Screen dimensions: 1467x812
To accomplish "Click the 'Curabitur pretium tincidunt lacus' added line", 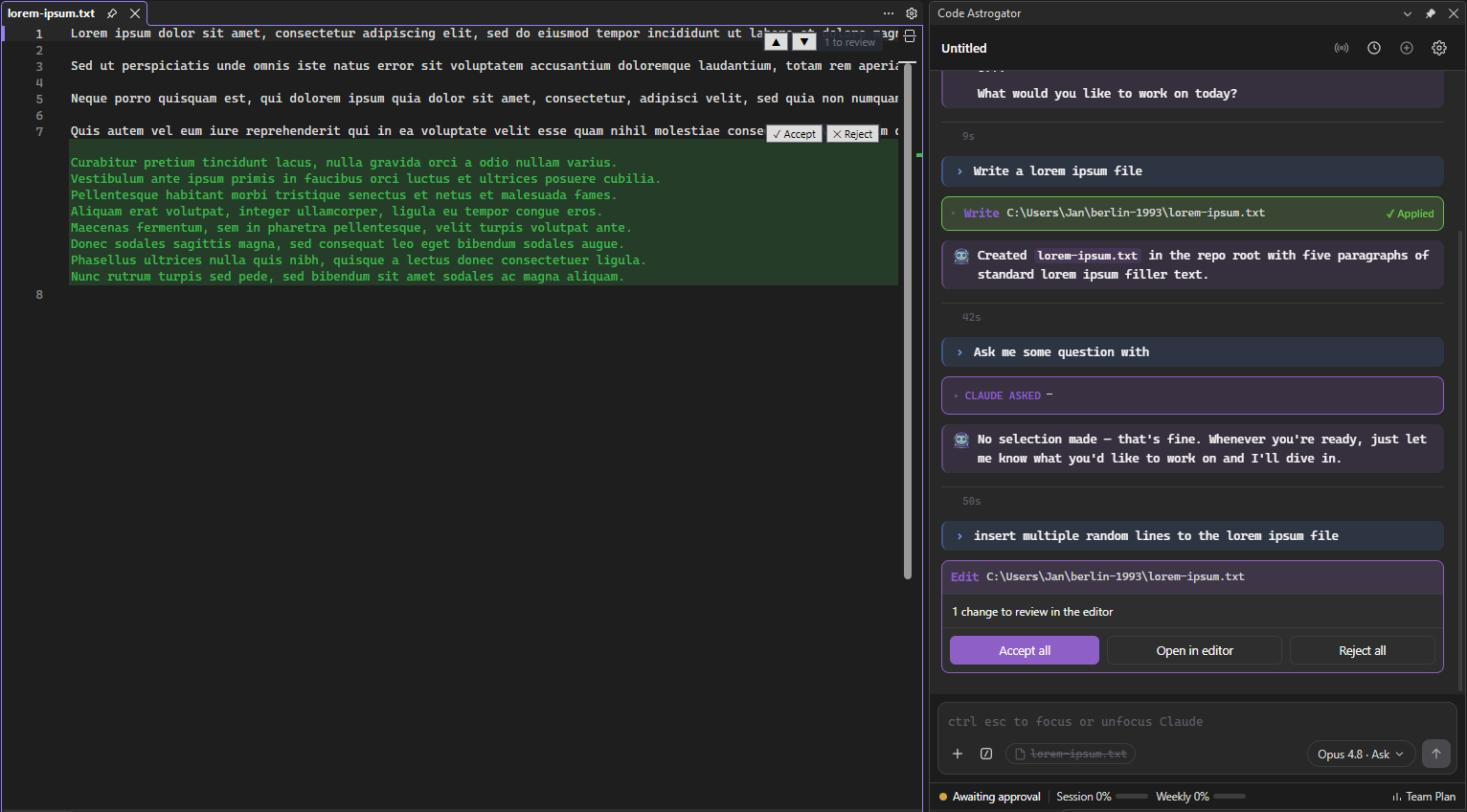I will [344, 163].
